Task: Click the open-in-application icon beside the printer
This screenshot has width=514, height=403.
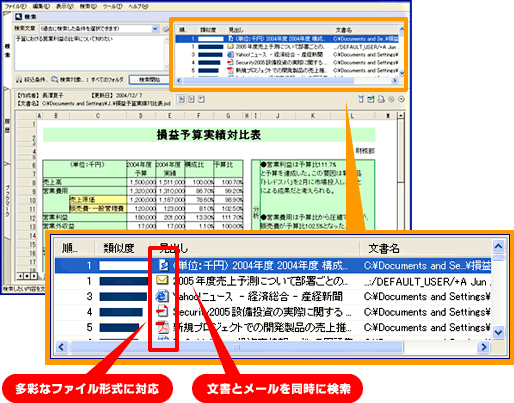Action: point(371,99)
